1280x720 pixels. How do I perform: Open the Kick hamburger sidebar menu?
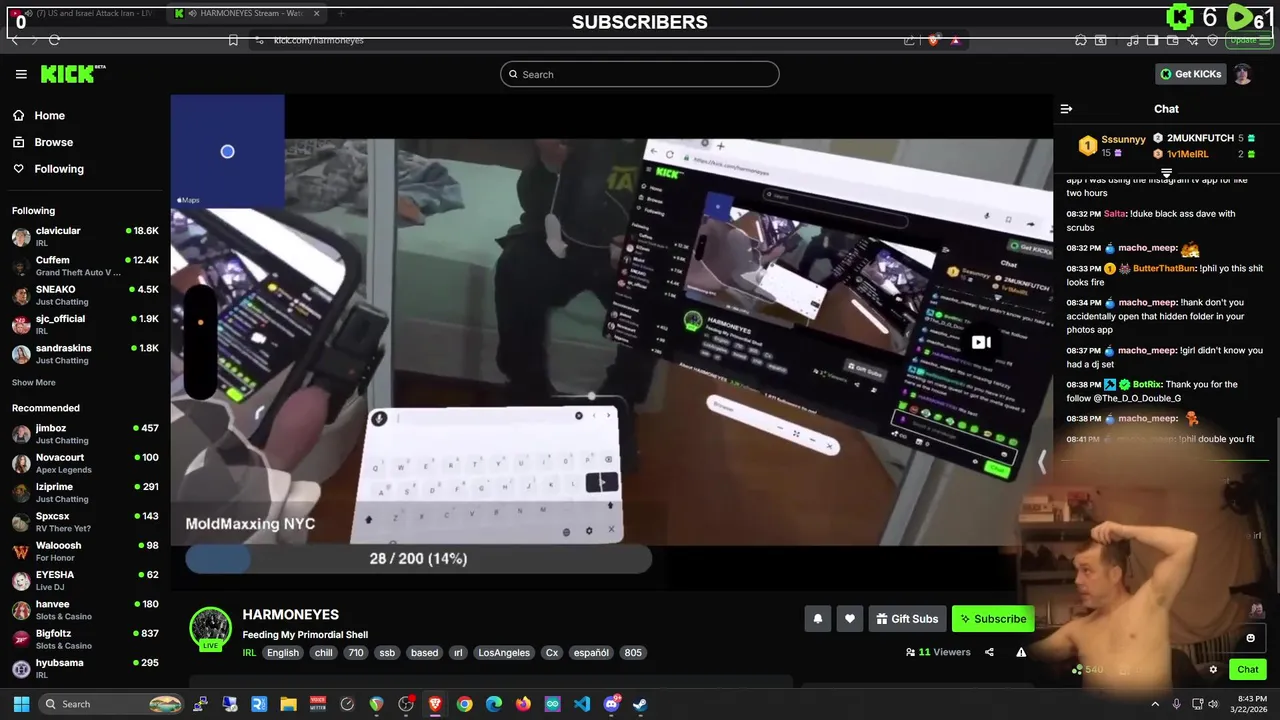coord(21,74)
